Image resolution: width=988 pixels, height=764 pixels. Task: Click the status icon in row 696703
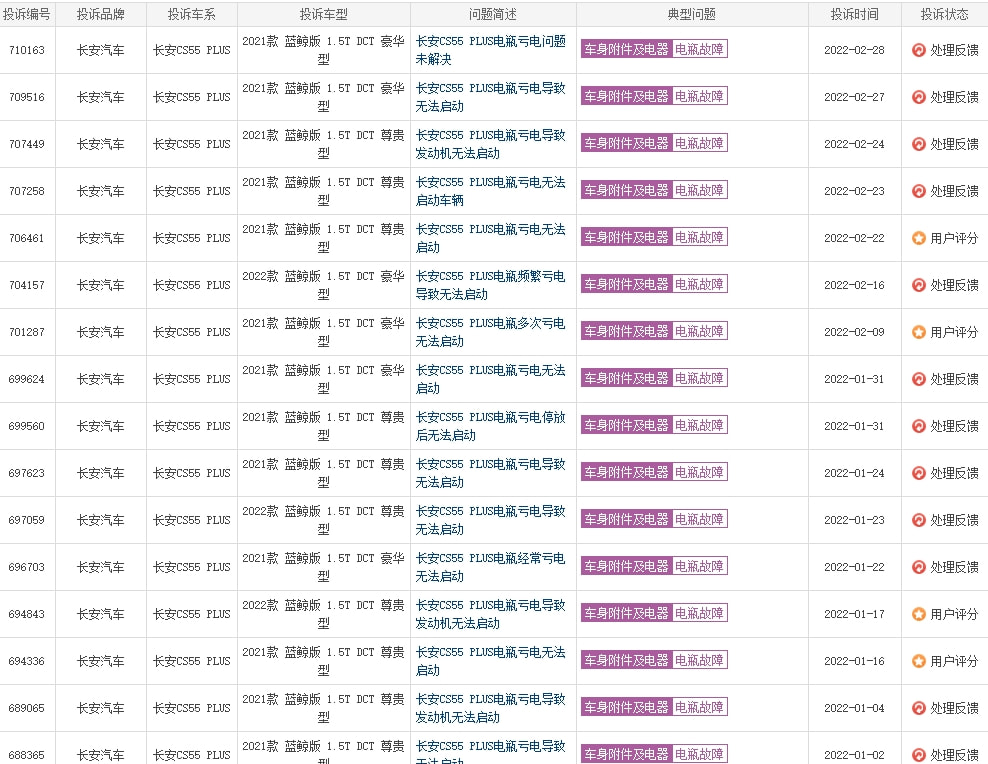click(x=919, y=567)
